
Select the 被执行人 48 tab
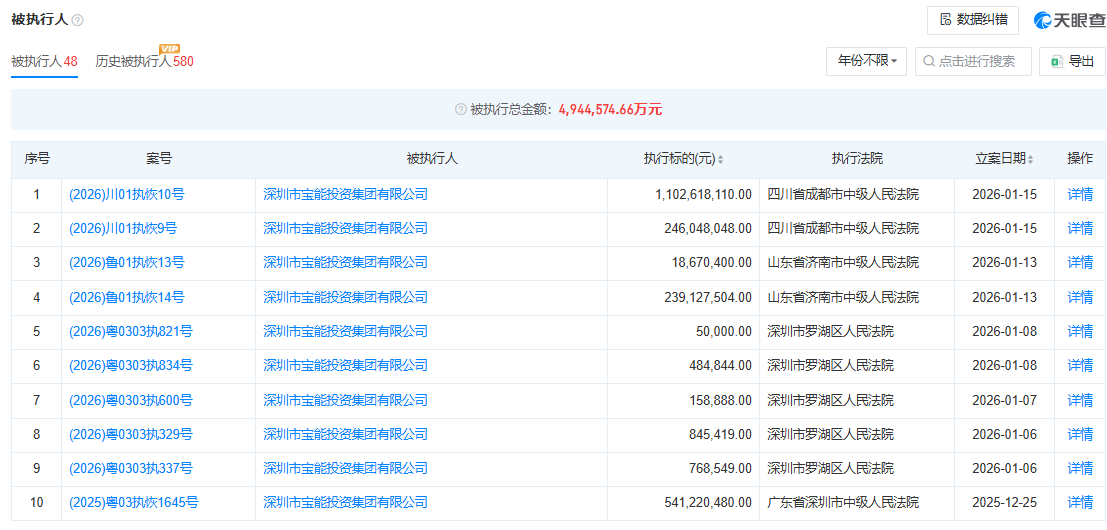[44, 62]
